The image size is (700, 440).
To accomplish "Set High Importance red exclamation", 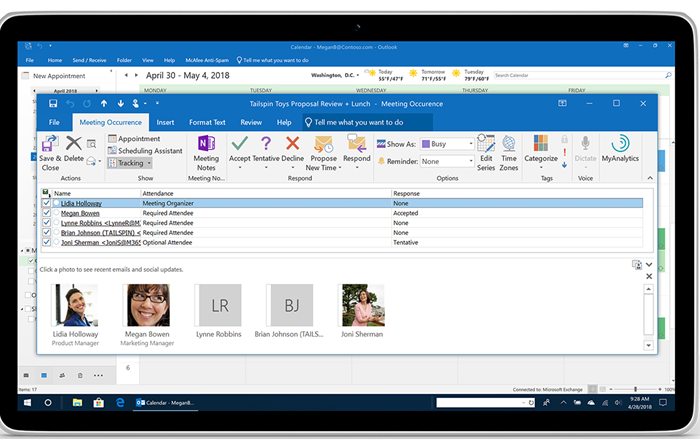I will click(564, 152).
